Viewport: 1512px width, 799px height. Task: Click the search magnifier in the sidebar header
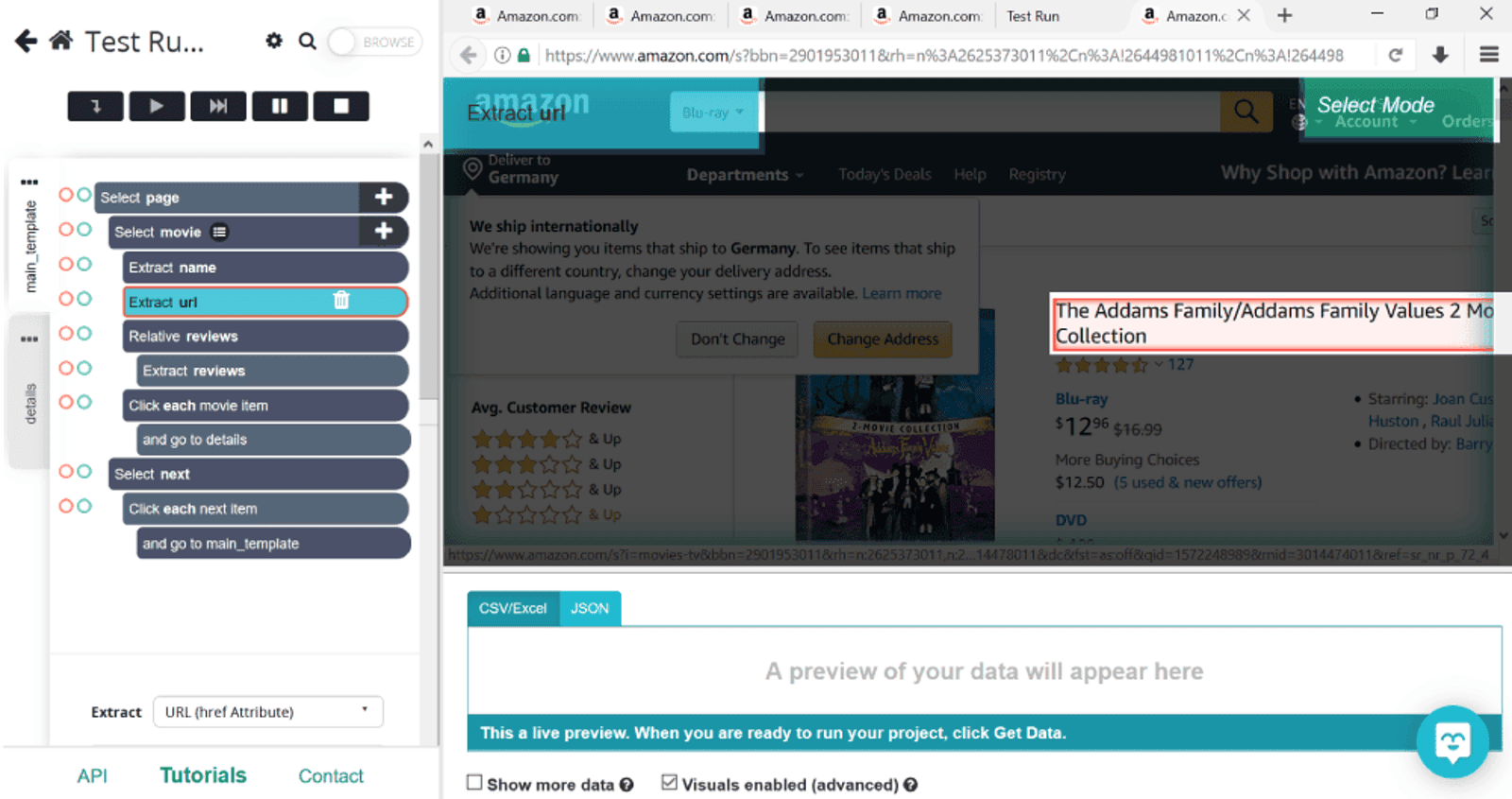point(307,41)
